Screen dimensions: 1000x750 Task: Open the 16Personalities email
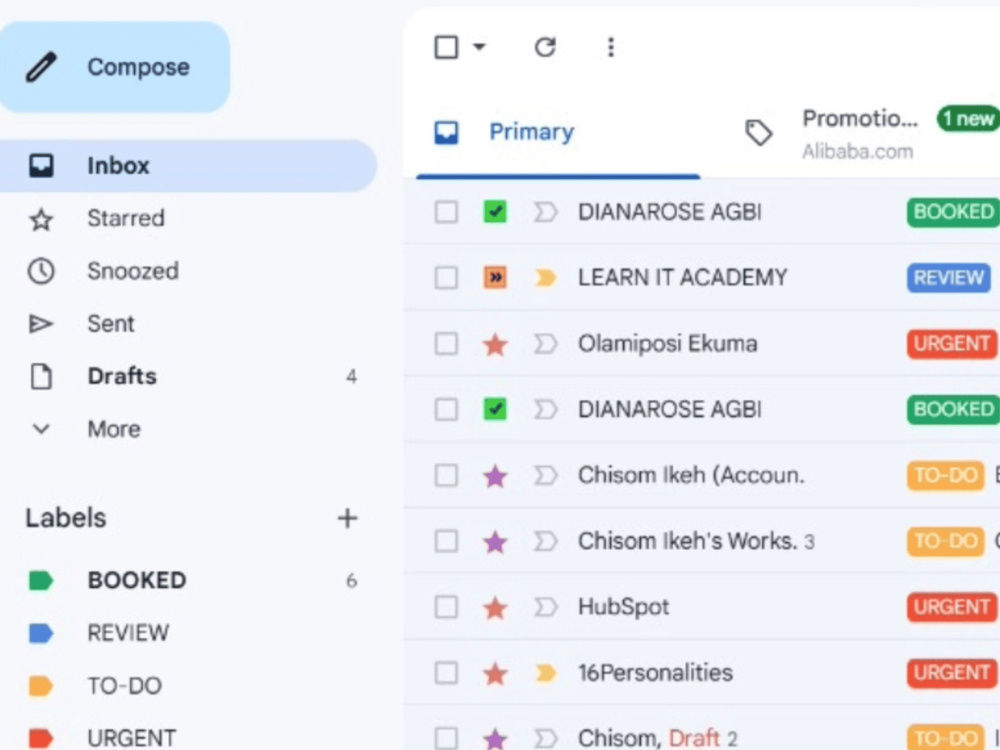point(656,673)
